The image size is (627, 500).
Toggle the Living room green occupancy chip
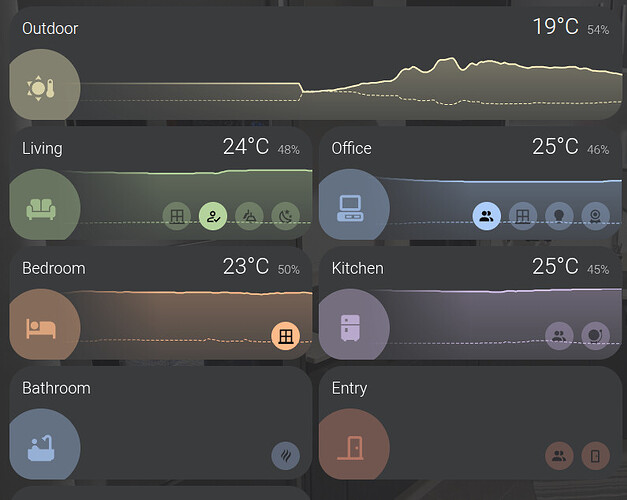213,216
